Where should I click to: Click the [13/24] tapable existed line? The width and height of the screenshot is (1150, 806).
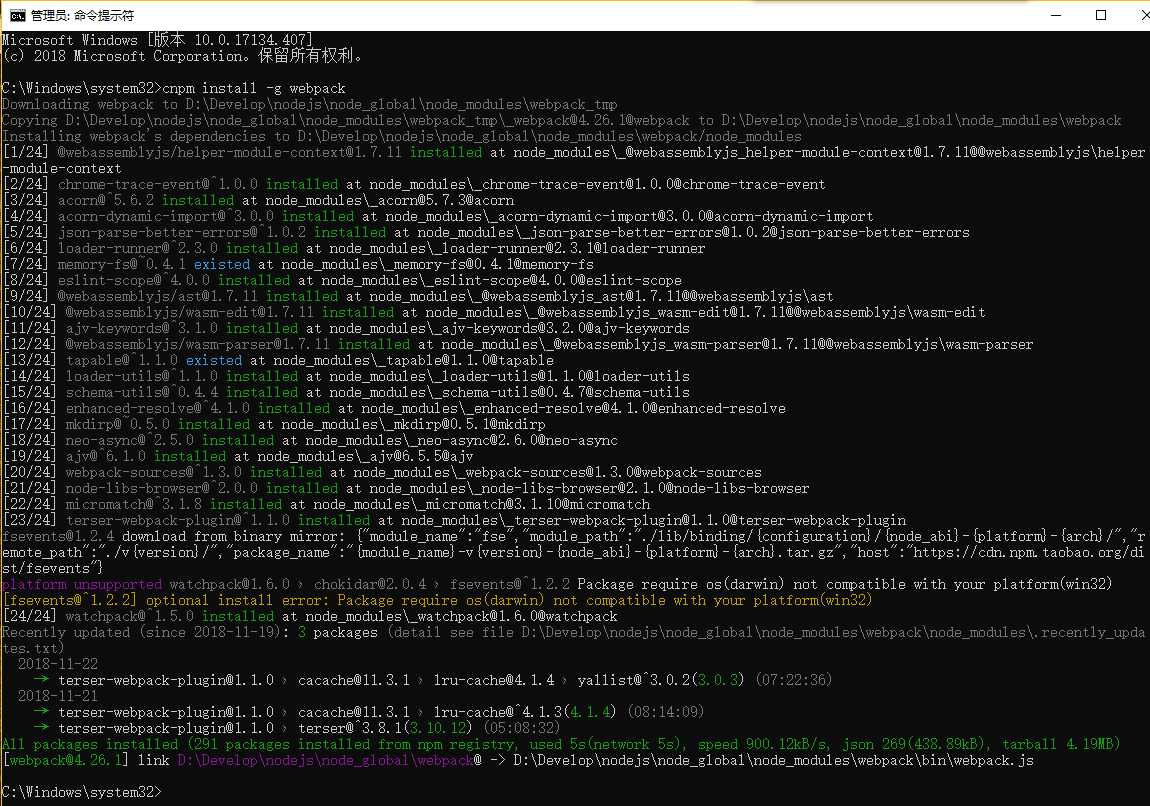pyautogui.click(x=278, y=360)
